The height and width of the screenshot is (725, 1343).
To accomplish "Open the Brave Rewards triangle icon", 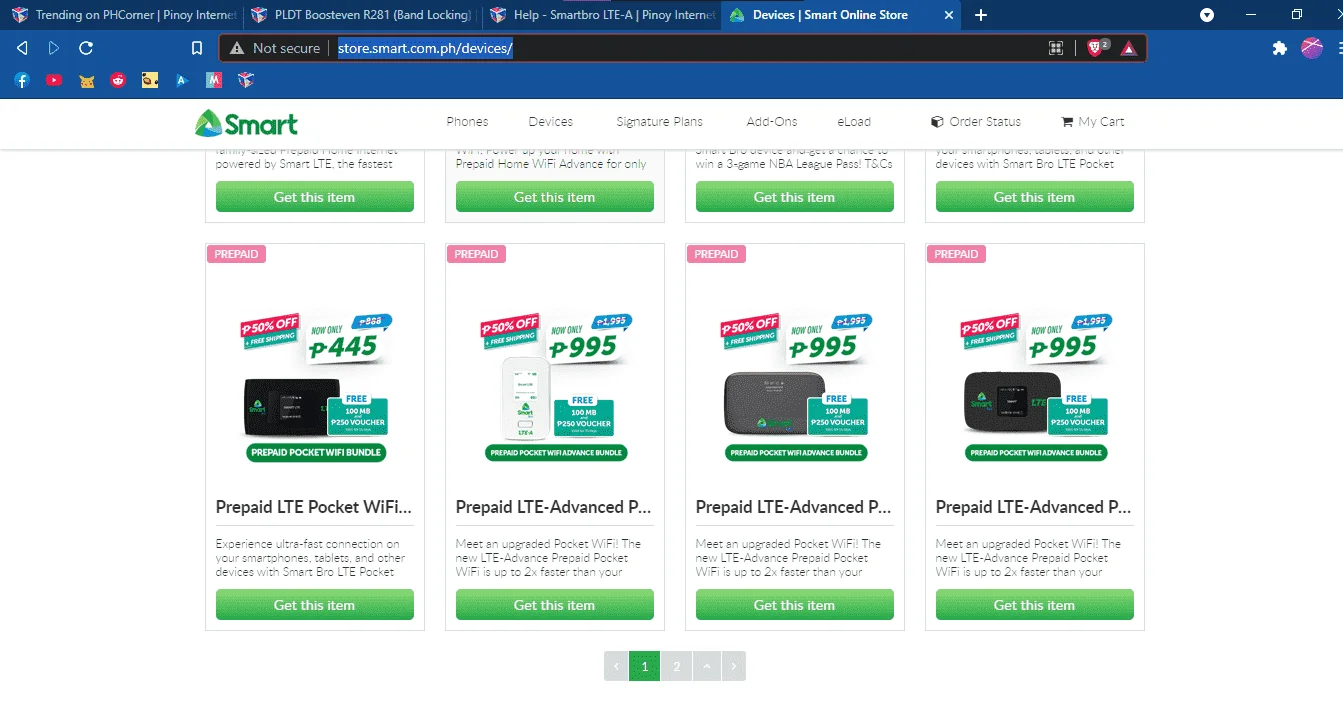I will (1128, 48).
